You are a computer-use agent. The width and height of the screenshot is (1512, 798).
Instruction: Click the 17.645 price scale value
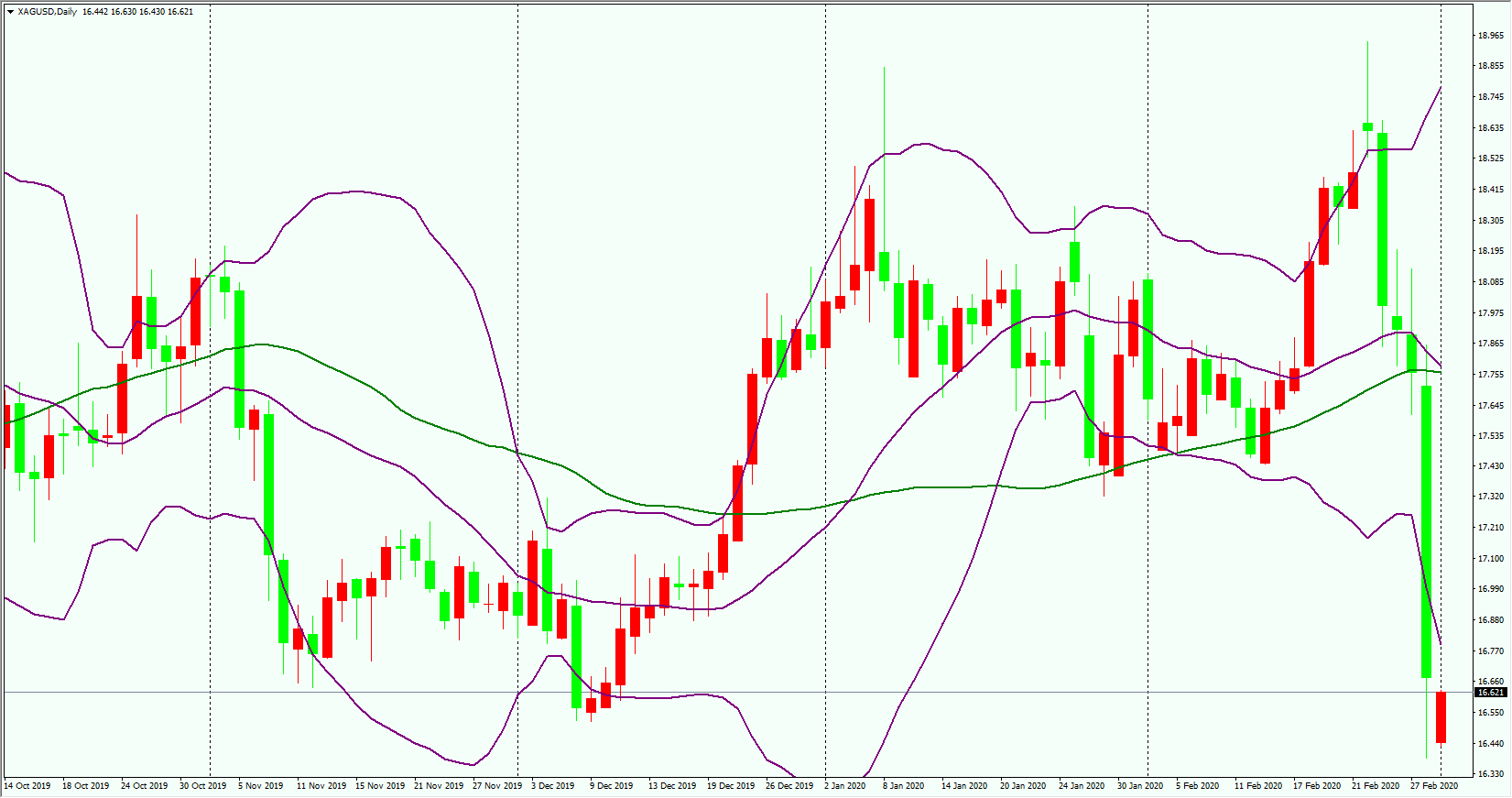1491,406
